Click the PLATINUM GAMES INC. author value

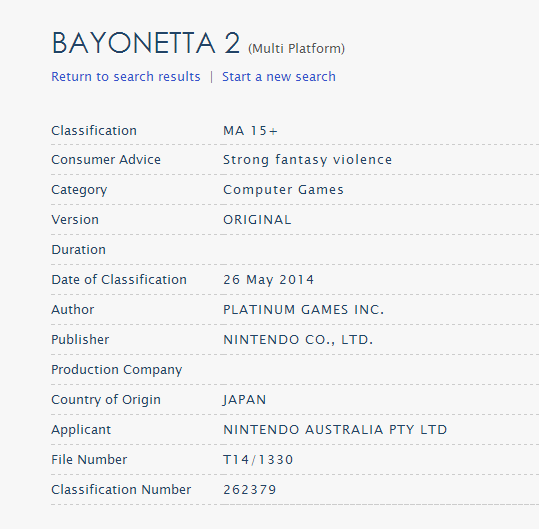pyautogui.click(x=304, y=310)
